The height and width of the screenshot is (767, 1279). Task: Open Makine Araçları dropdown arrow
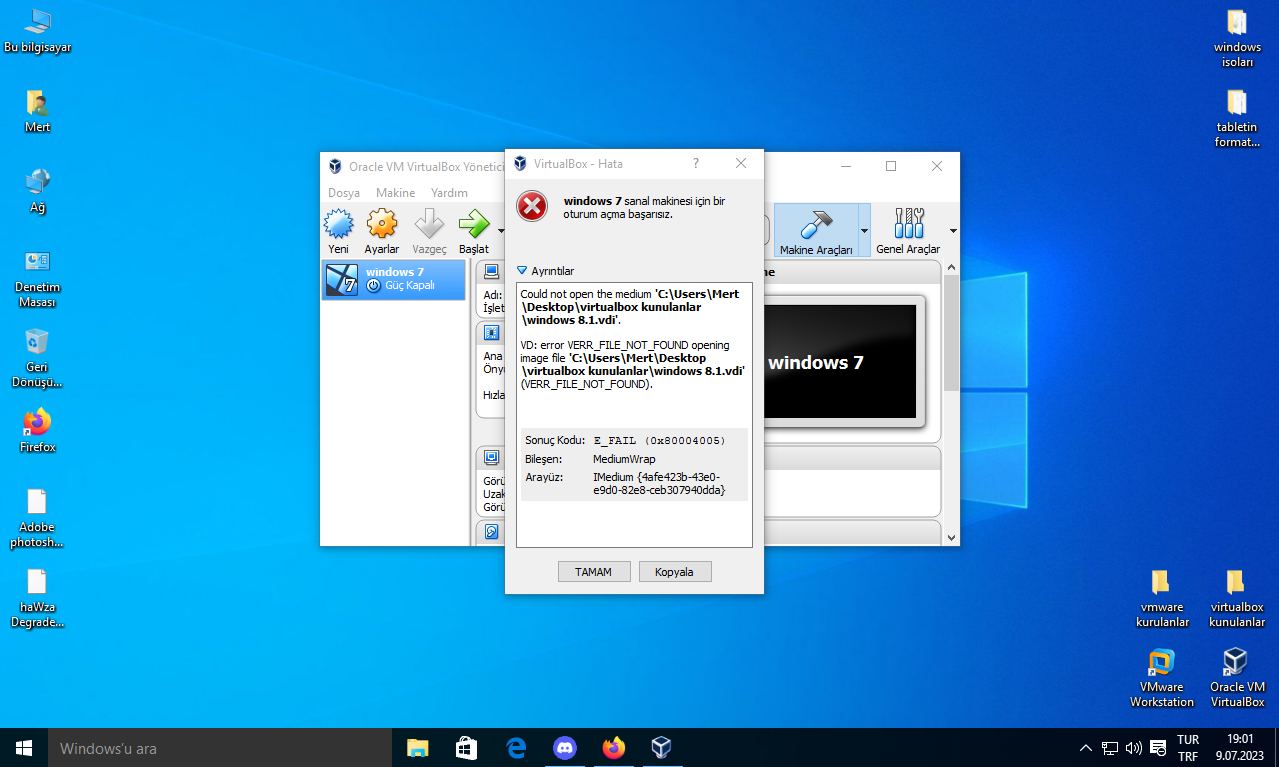(x=864, y=231)
